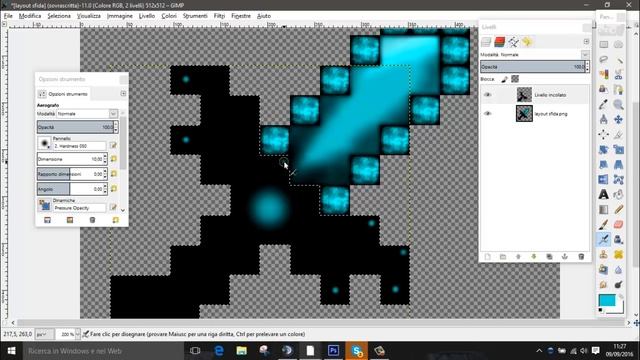Image resolution: width=640 pixels, height=360 pixels.
Task: Duplicate the selected layer
Action: [x=549, y=257]
